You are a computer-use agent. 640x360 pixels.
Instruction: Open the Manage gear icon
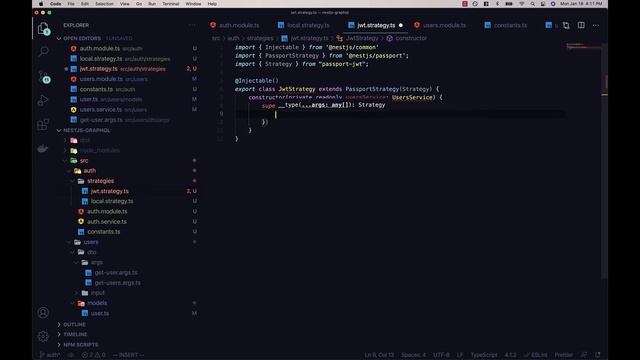[x=43, y=336]
